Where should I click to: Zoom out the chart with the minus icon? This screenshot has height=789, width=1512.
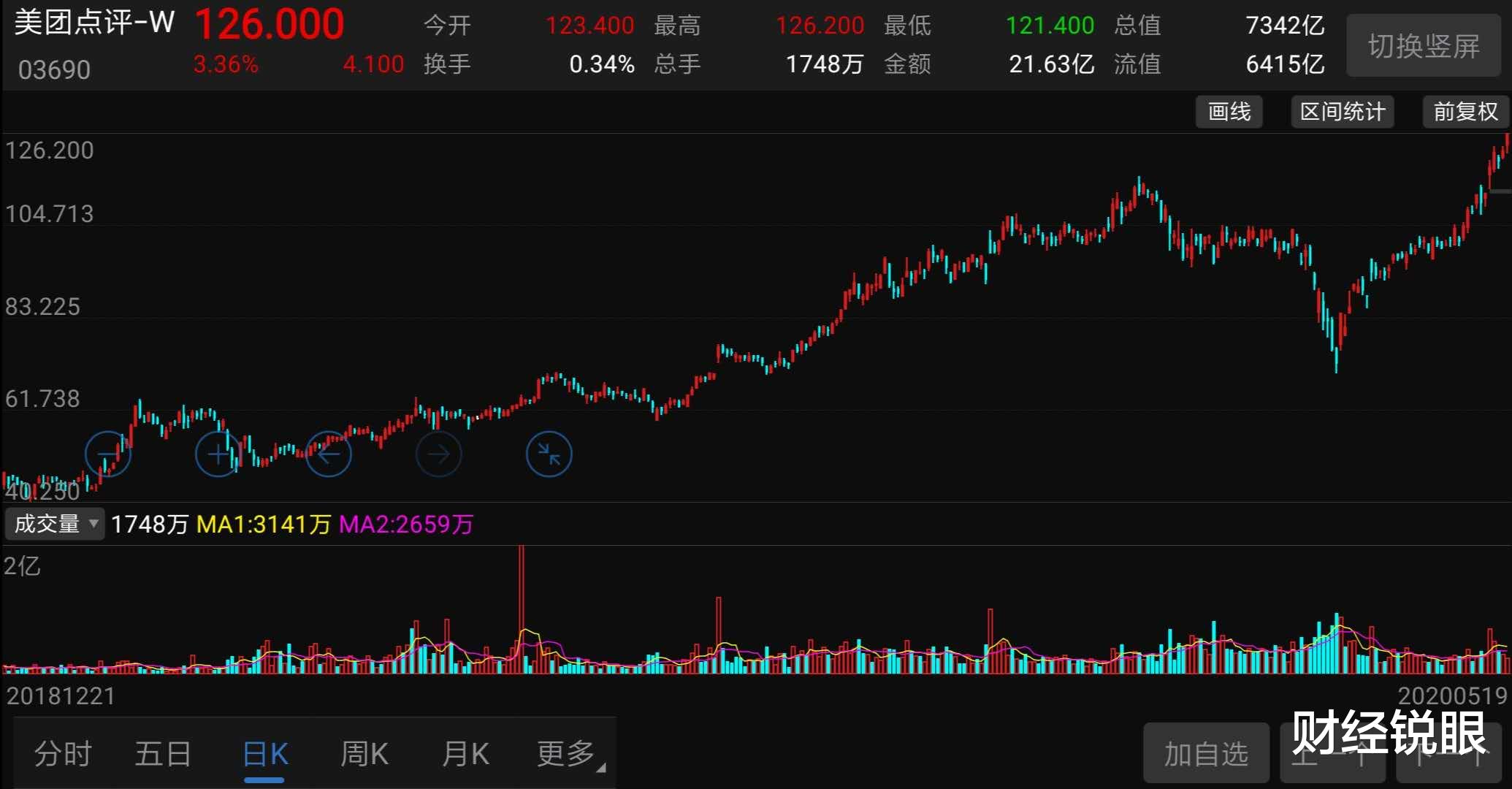click(108, 453)
